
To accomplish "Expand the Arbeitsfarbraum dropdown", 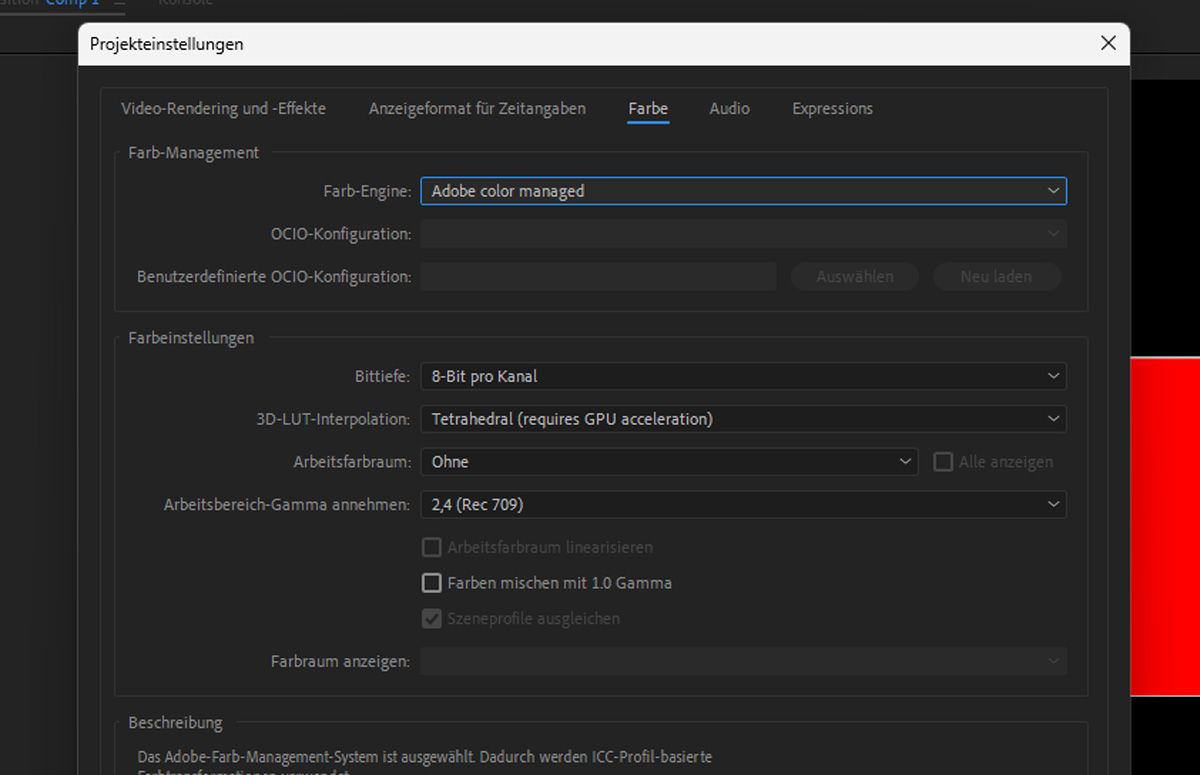I will [669, 461].
